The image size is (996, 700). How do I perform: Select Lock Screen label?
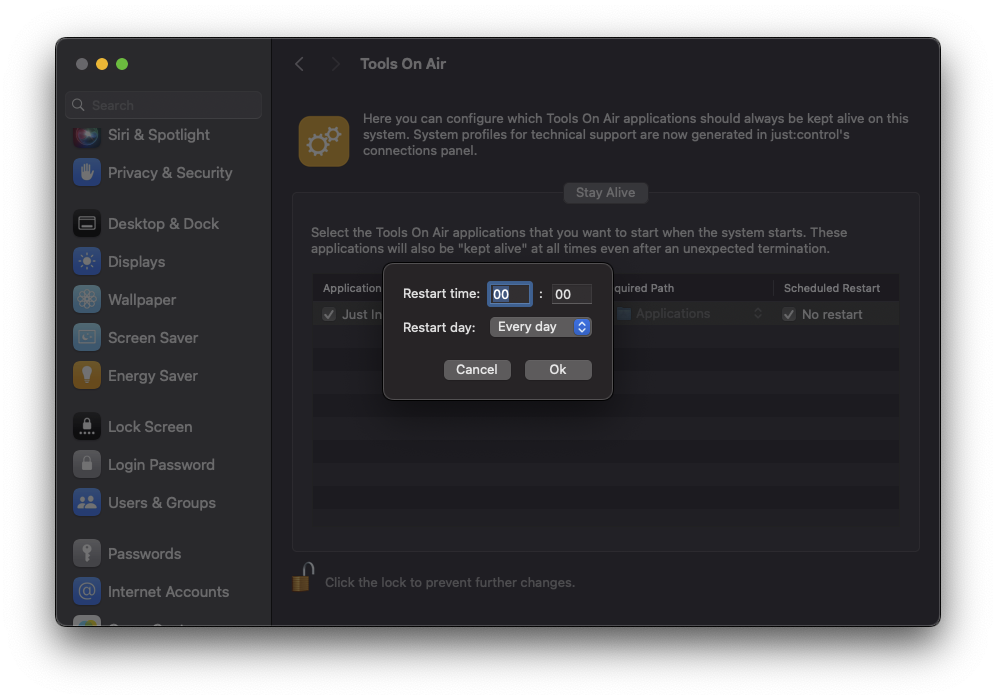(150, 427)
